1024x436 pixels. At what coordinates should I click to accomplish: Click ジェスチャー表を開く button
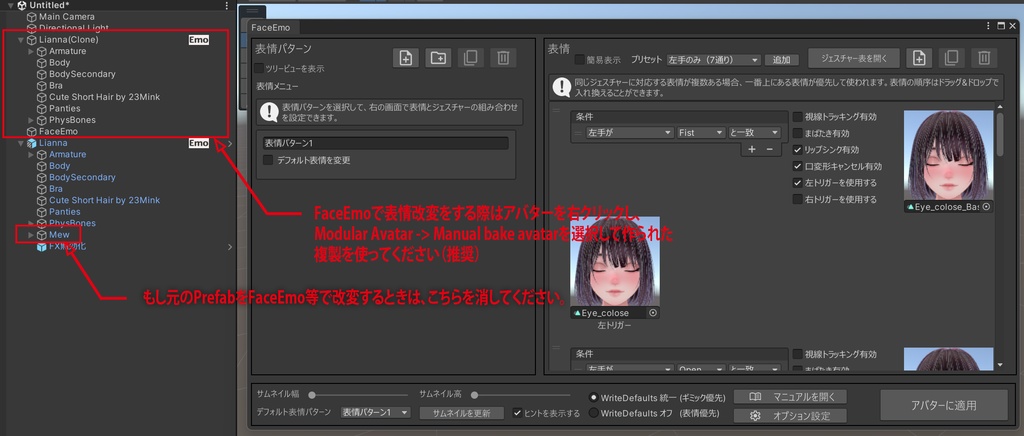coord(854,58)
